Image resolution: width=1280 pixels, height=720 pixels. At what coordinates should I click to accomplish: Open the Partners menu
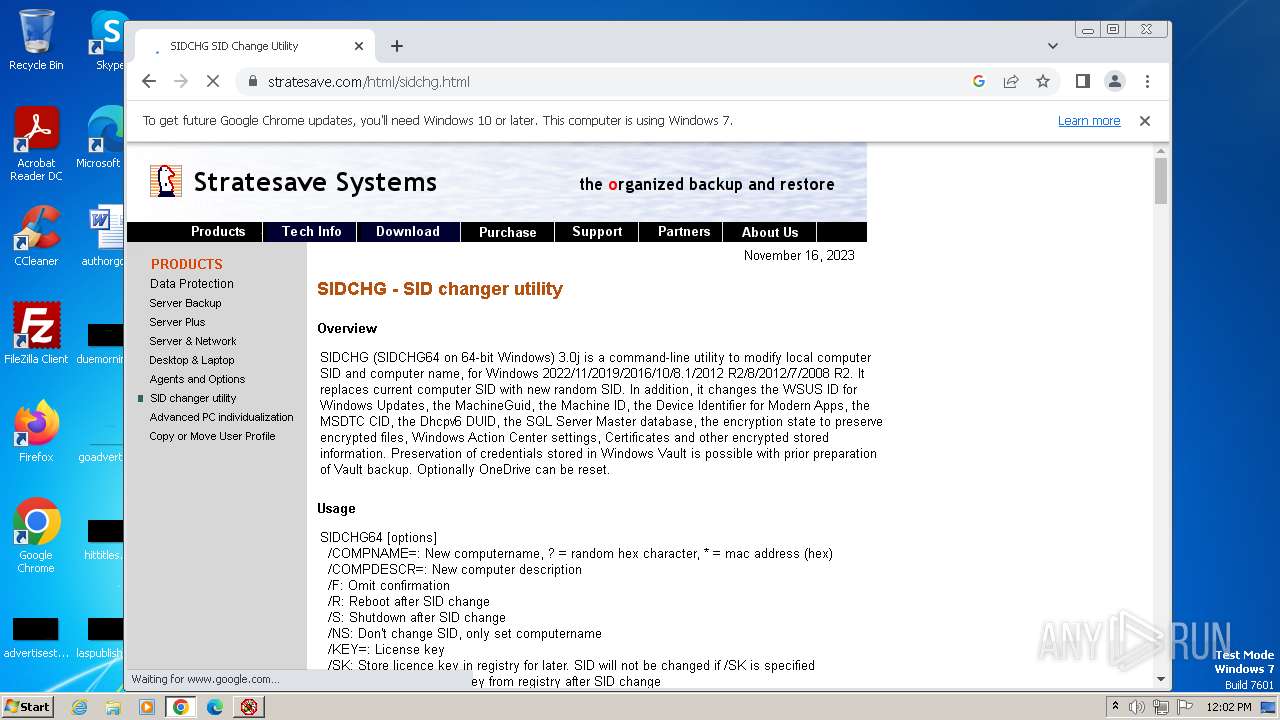point(684,231)
